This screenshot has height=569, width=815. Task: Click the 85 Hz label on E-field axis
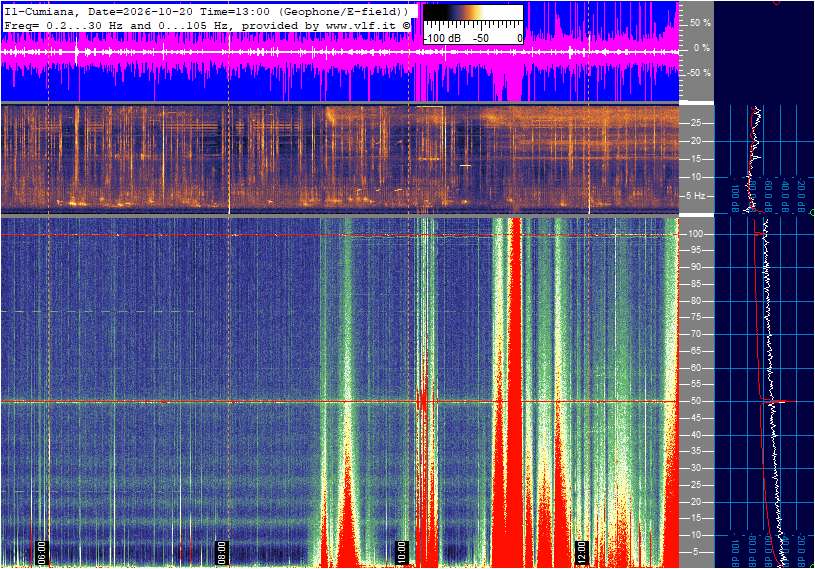(x=695, y=284)
